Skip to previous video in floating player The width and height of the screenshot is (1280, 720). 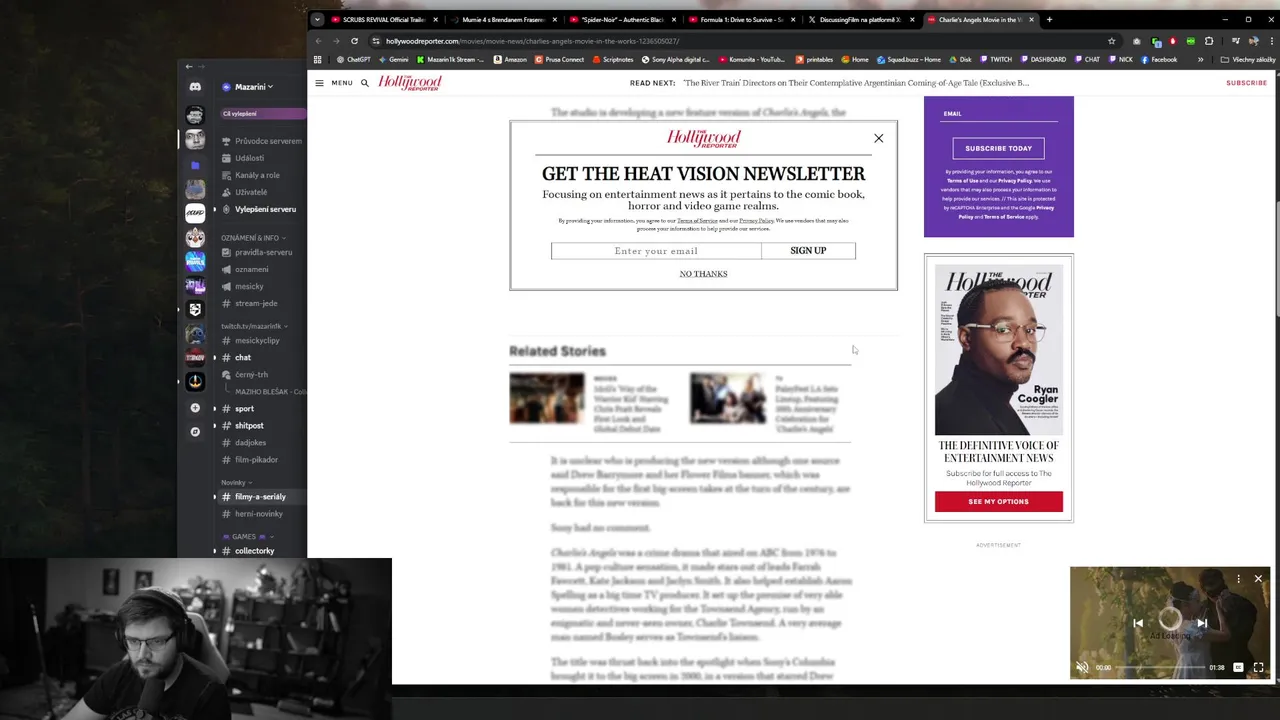(x=1138, y=623)
